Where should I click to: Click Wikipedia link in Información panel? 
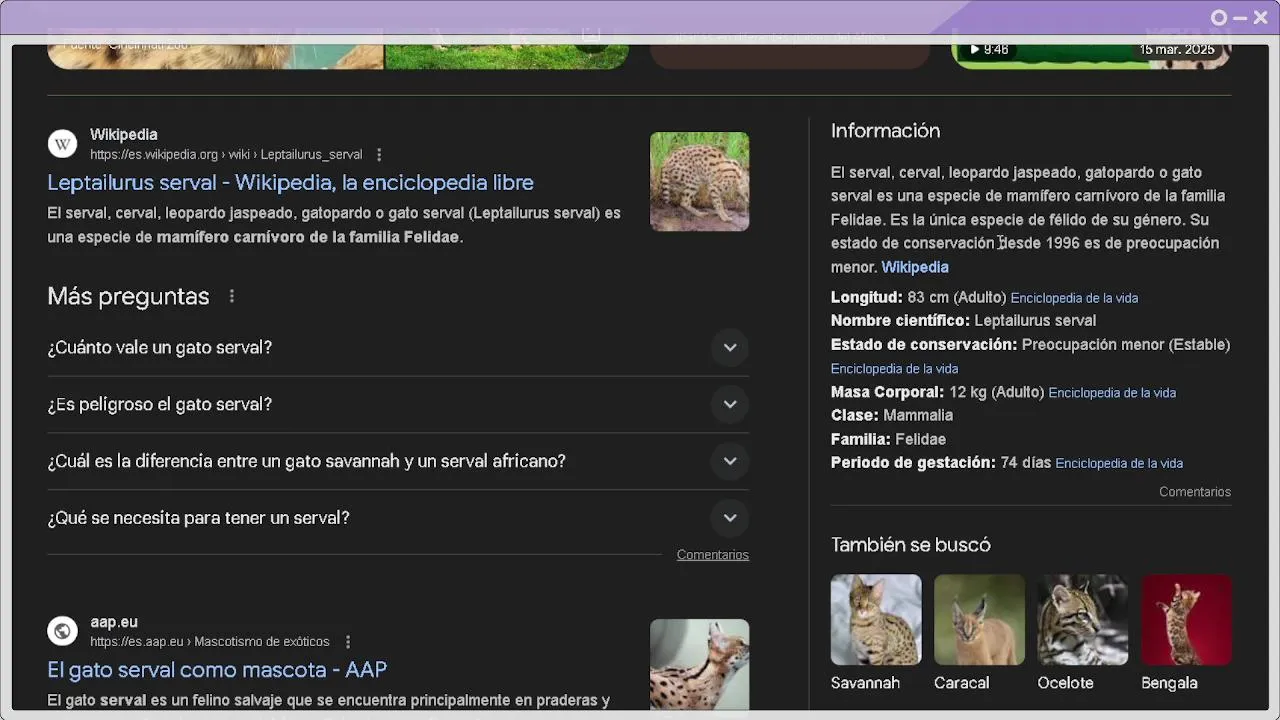(915, 267)
